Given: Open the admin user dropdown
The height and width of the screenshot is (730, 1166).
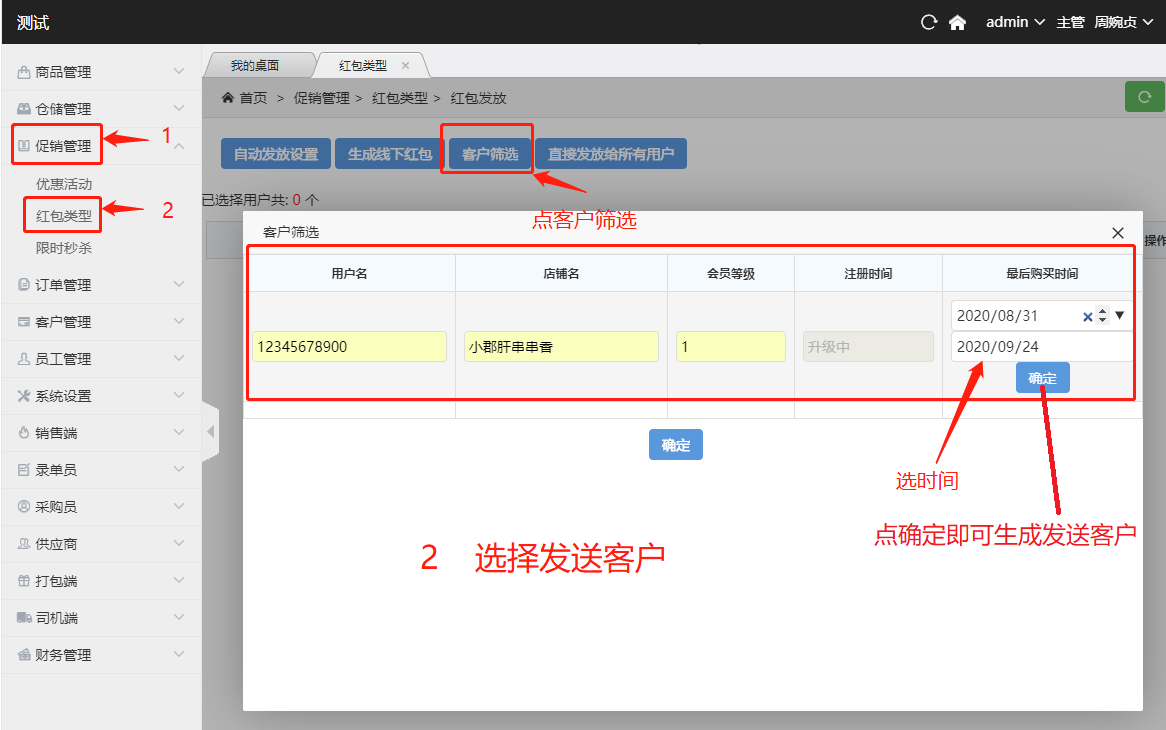Looking at the screenshot, I should 1015,22.
